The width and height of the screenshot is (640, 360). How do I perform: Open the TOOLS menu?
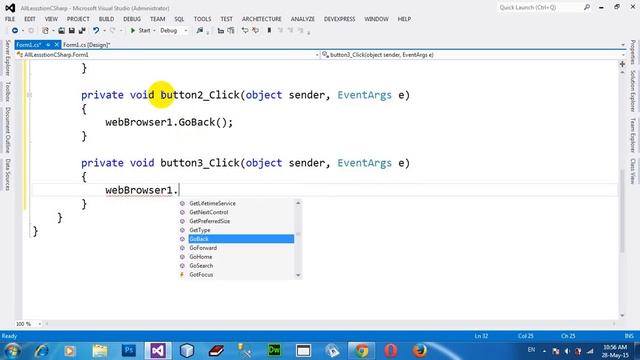click(x=202, y=19)
